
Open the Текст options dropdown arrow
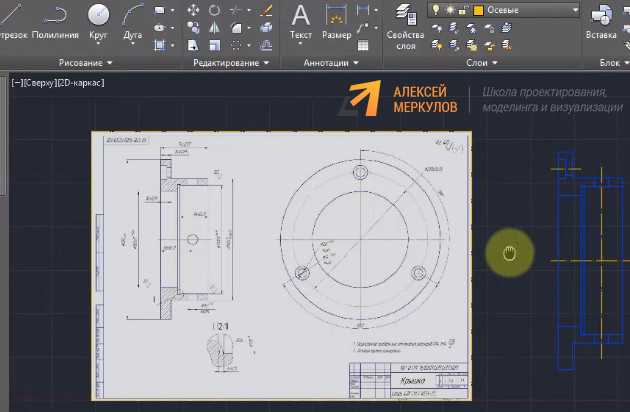pos(301,43)
